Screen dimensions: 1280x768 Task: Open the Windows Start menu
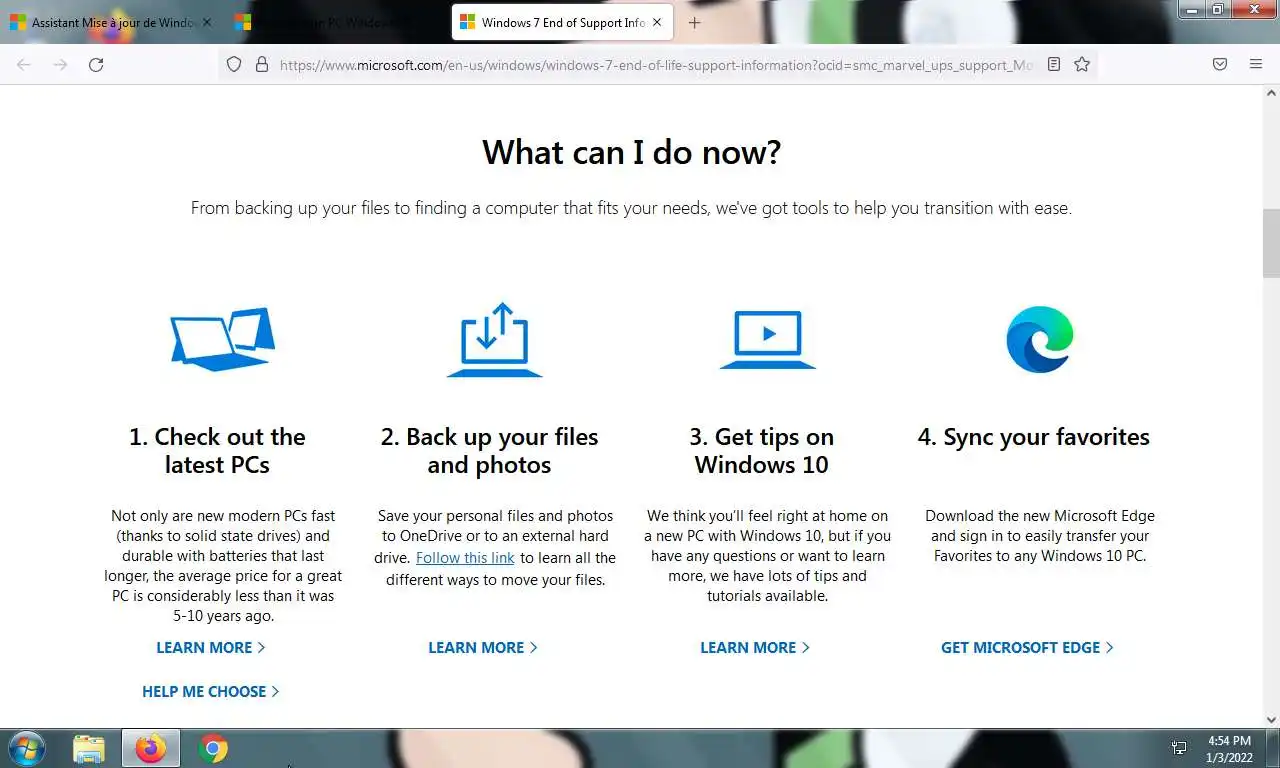click(x=25, y=748)
